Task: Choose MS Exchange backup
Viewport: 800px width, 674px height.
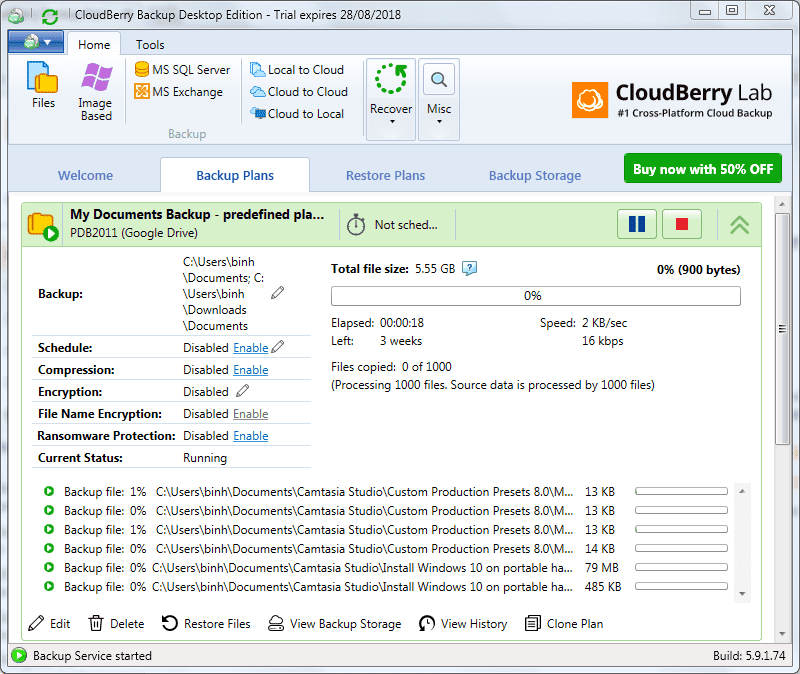Action: coord(179,92)
